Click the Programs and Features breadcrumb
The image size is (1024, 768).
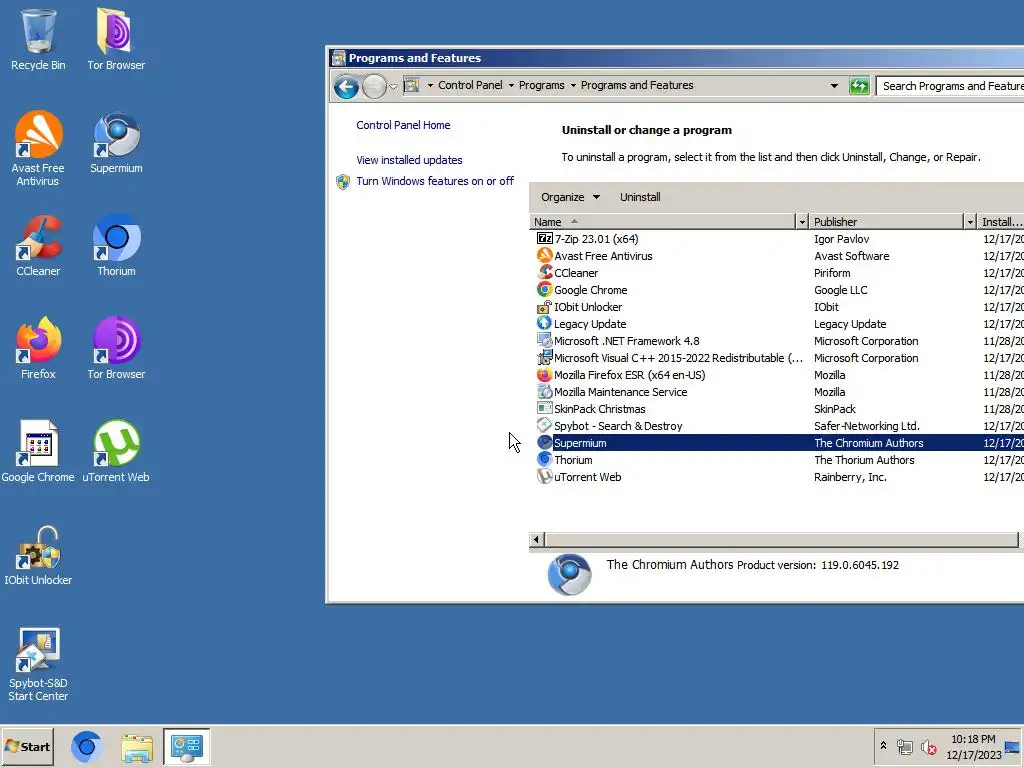(x=637, y=85)
